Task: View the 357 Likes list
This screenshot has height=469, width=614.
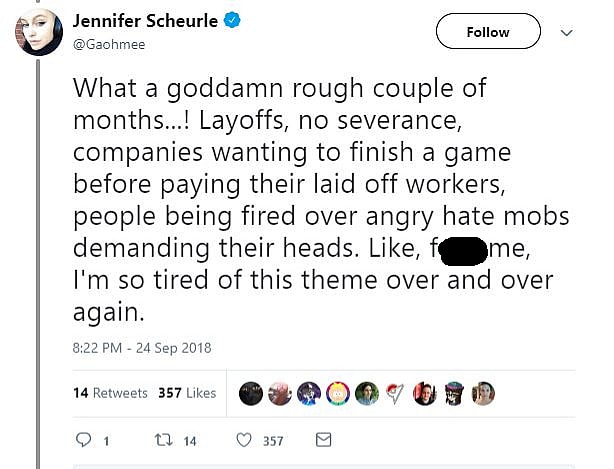Action: [x=187, y=393]
